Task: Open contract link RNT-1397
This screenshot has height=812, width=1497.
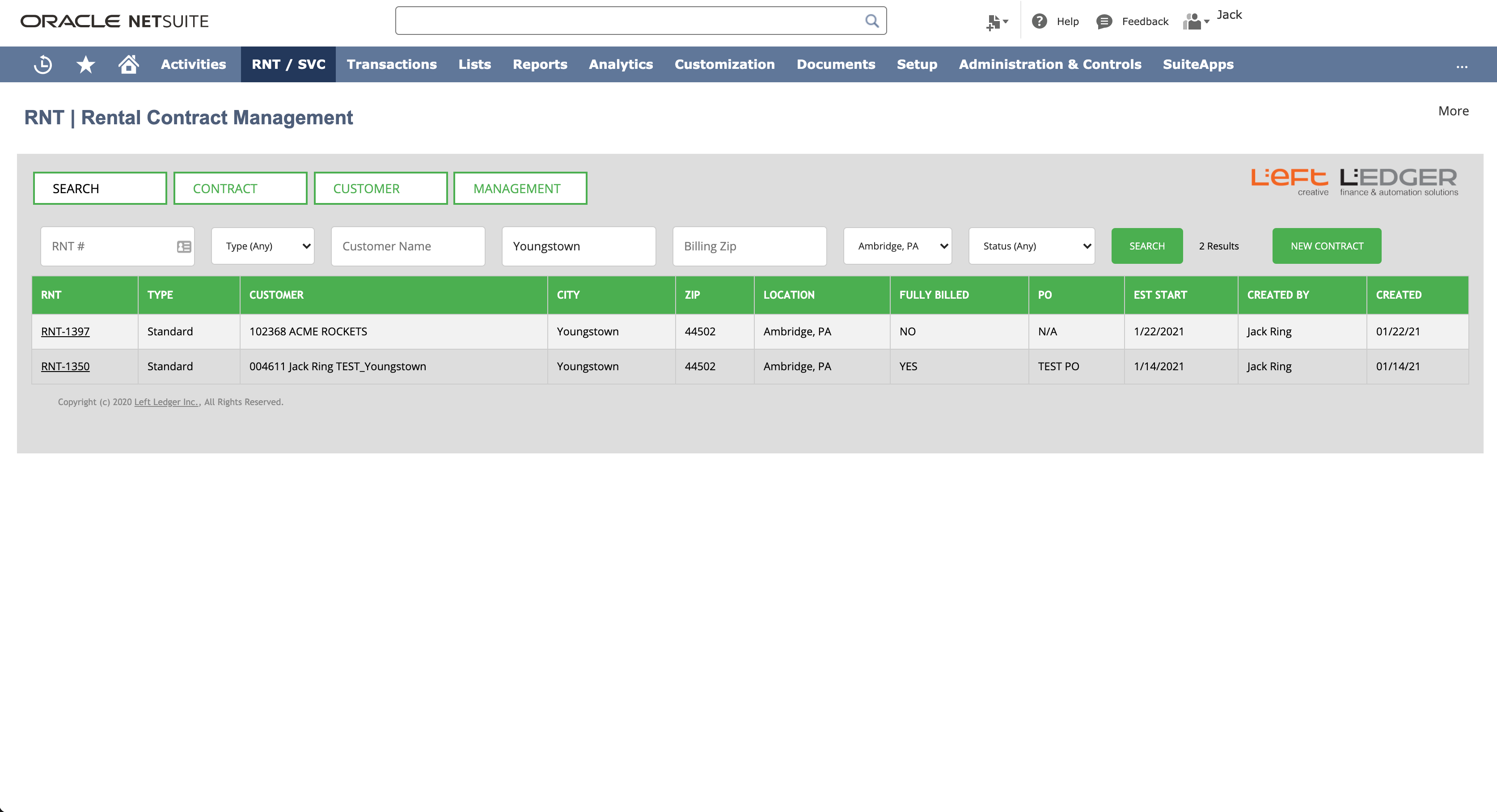Action: [65, 331]
